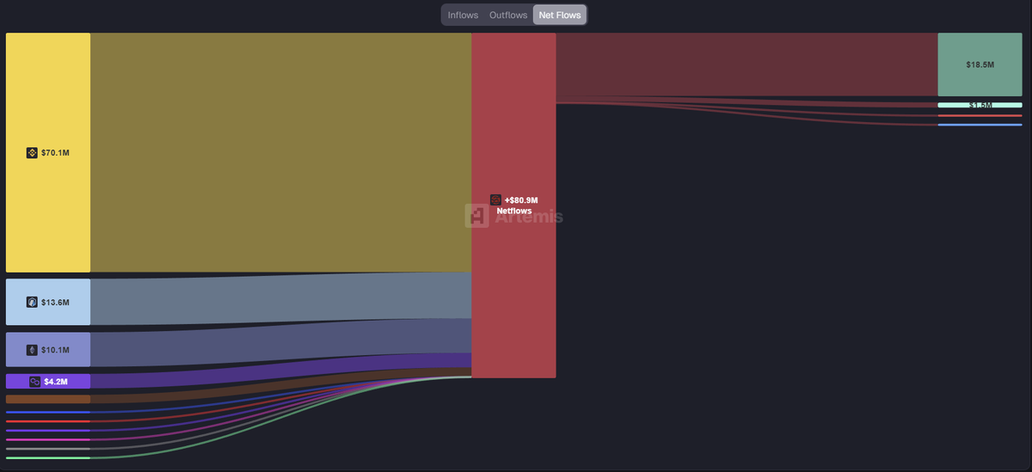Click the Polygon icon next to $4.2M

coord(35,381)
